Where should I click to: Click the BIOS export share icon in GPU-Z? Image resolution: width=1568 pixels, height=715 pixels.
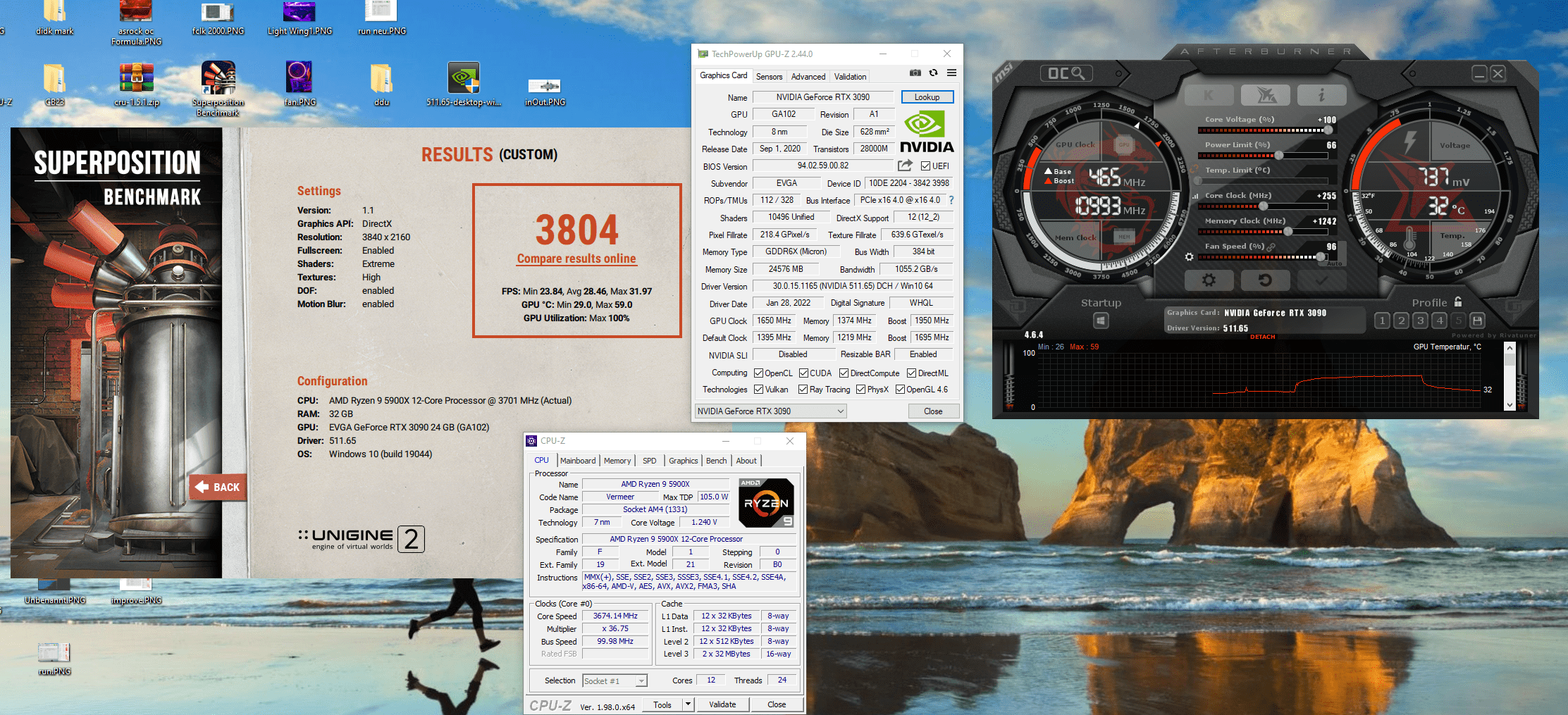(905, 166)
